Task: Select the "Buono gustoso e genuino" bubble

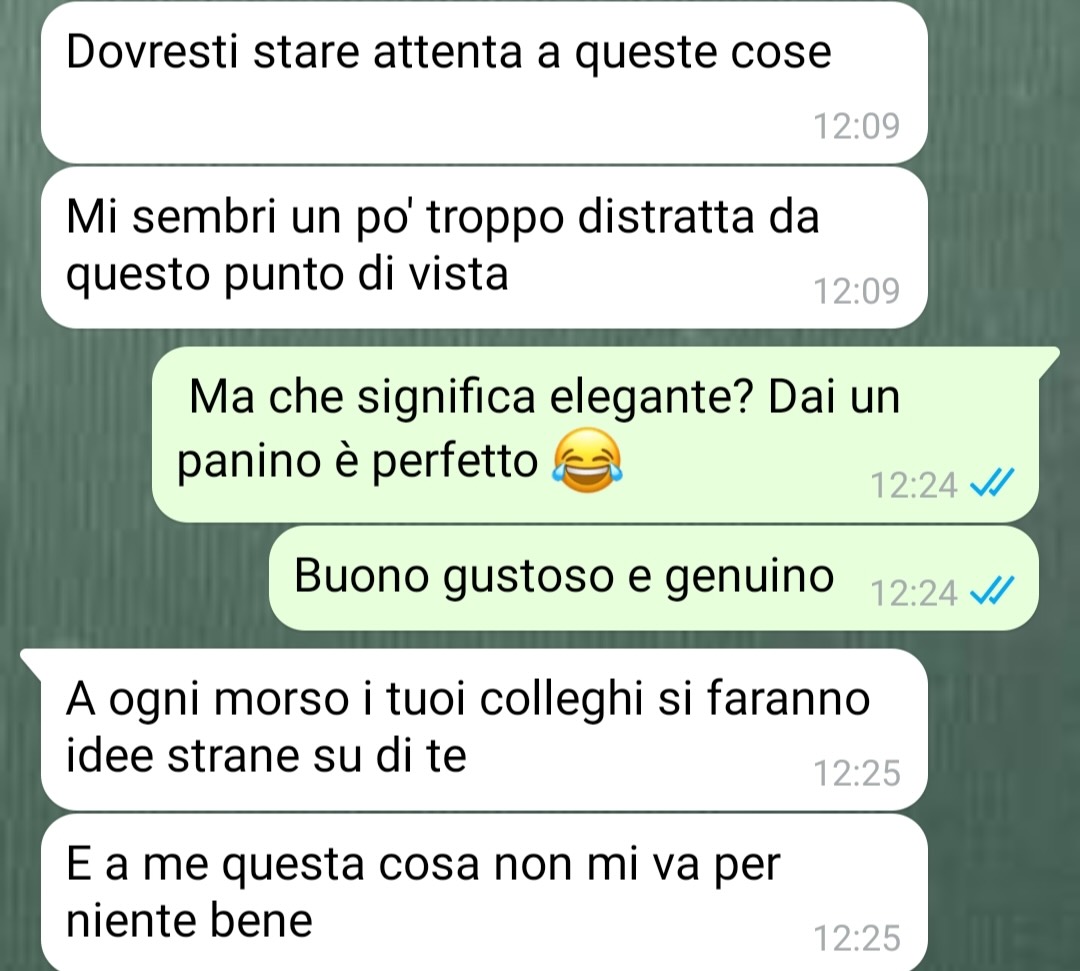Action: tap(653, 578)
